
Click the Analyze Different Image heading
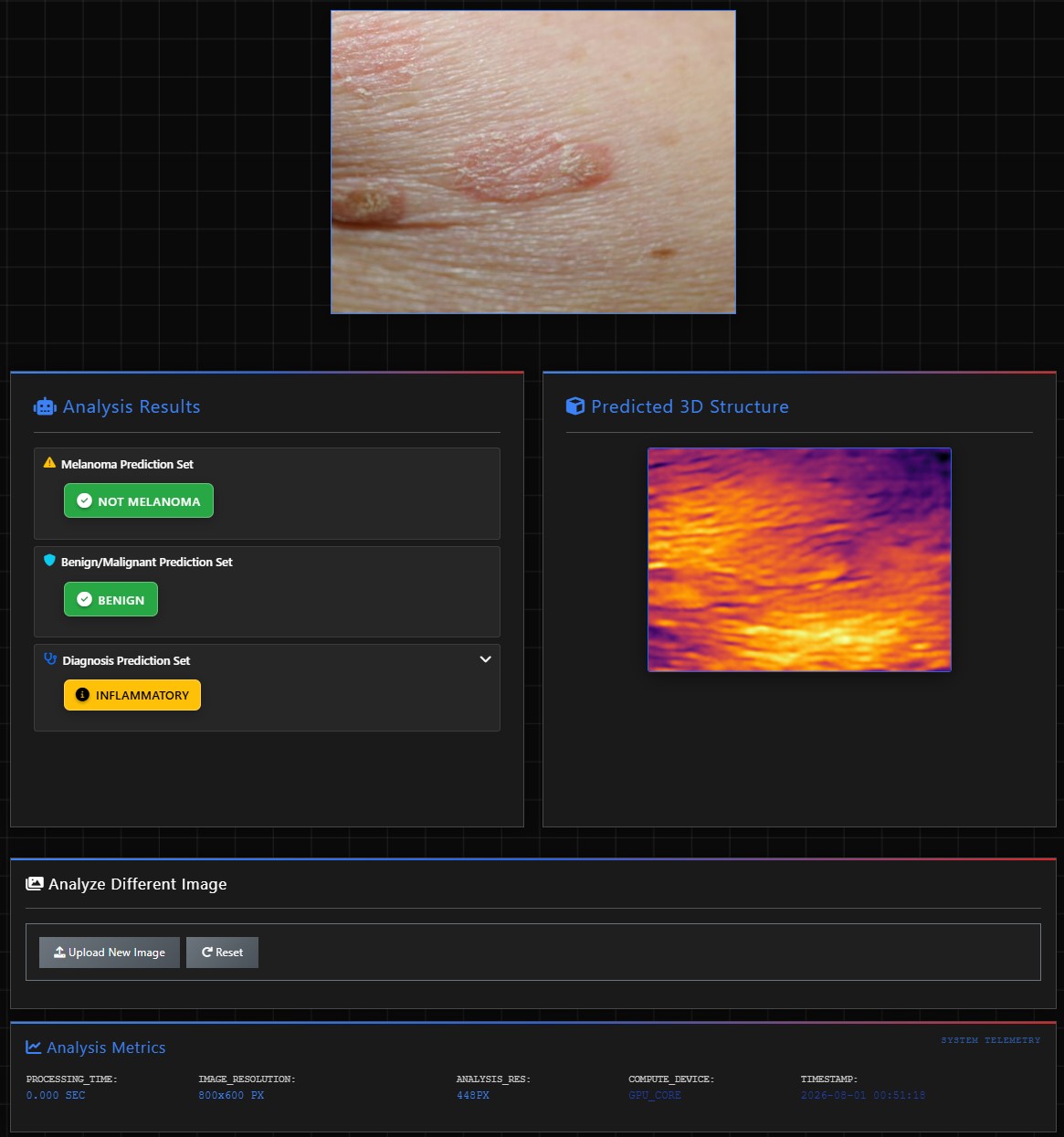tap(137, 884)
